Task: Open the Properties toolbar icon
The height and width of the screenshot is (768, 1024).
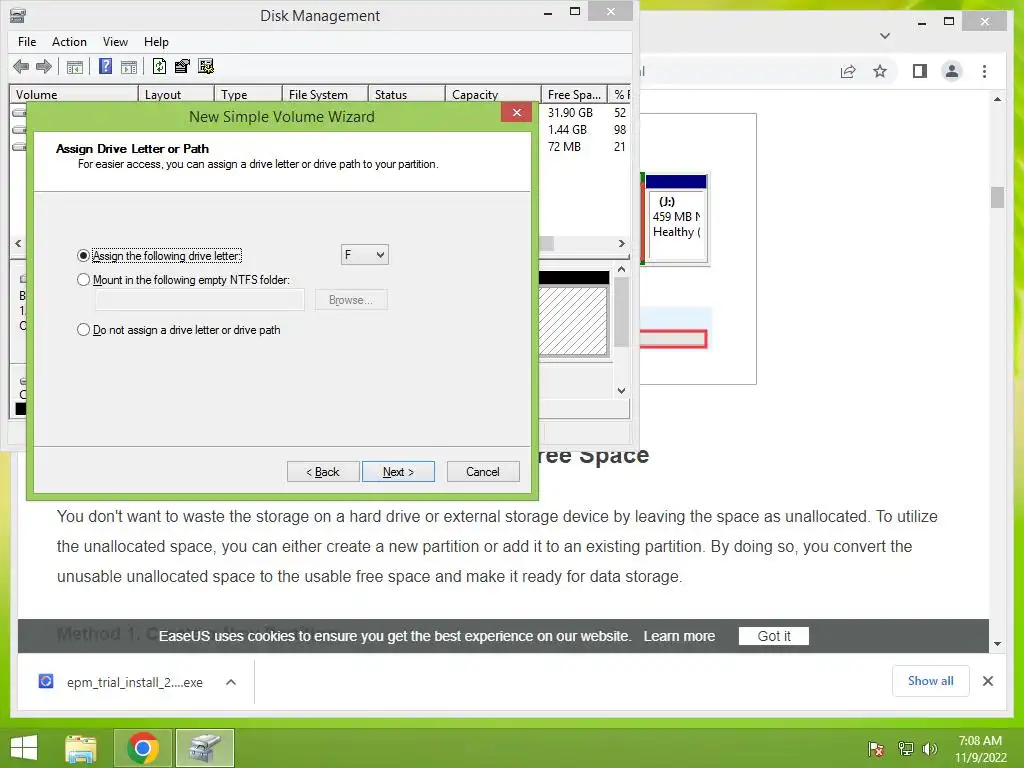Action: click(182, 66)
